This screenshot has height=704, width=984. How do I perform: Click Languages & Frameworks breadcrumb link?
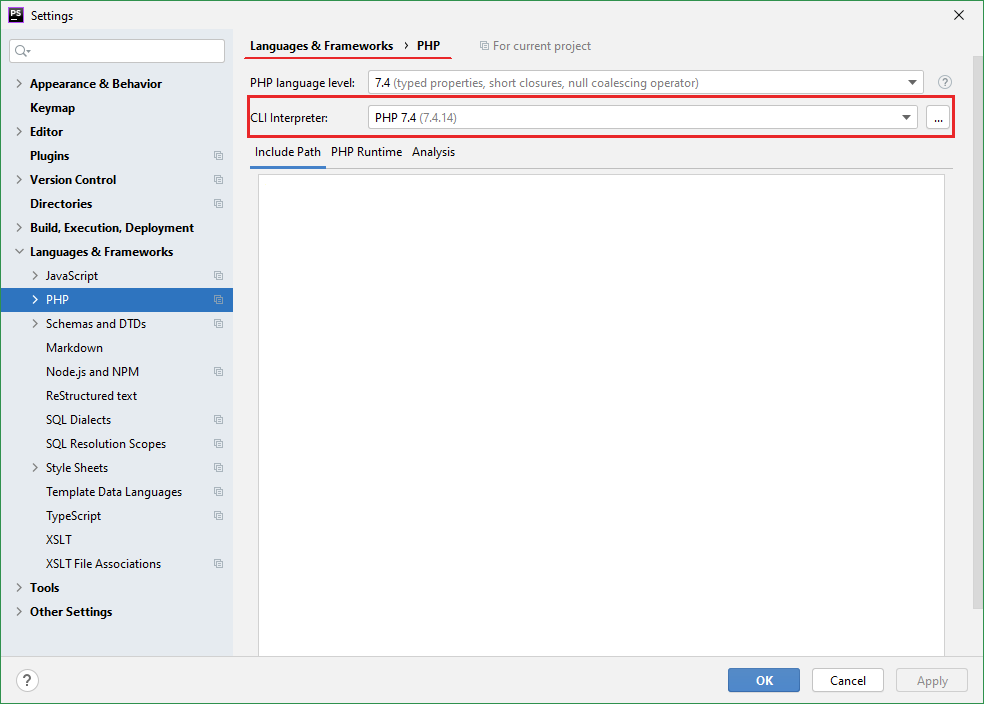pos(321,46)
